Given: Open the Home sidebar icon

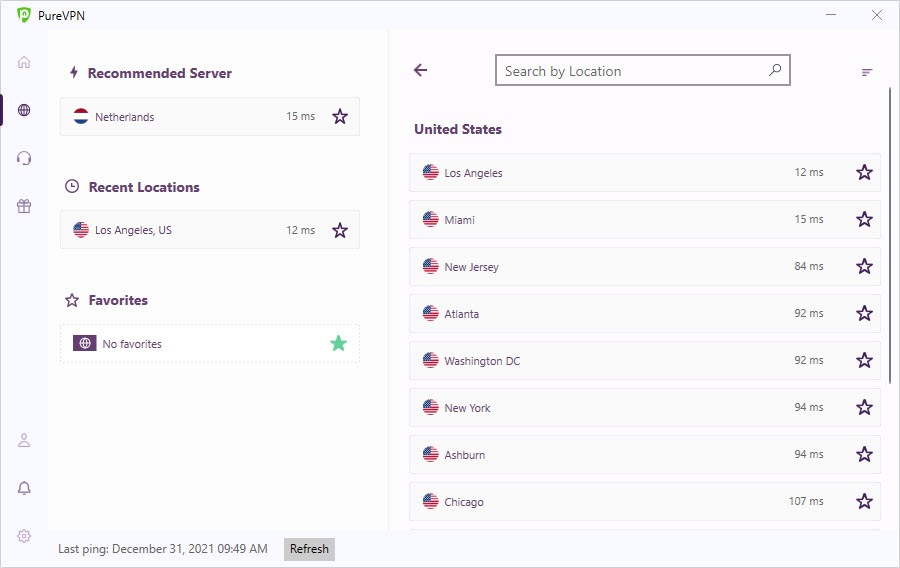Looking at the screenshot, I should coord(24,62).
